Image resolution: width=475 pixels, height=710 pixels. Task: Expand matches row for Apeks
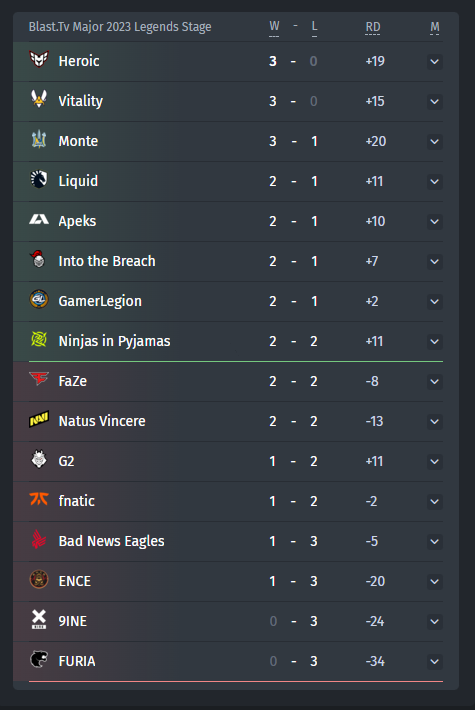pyautogui.click(x=435, y=221)
